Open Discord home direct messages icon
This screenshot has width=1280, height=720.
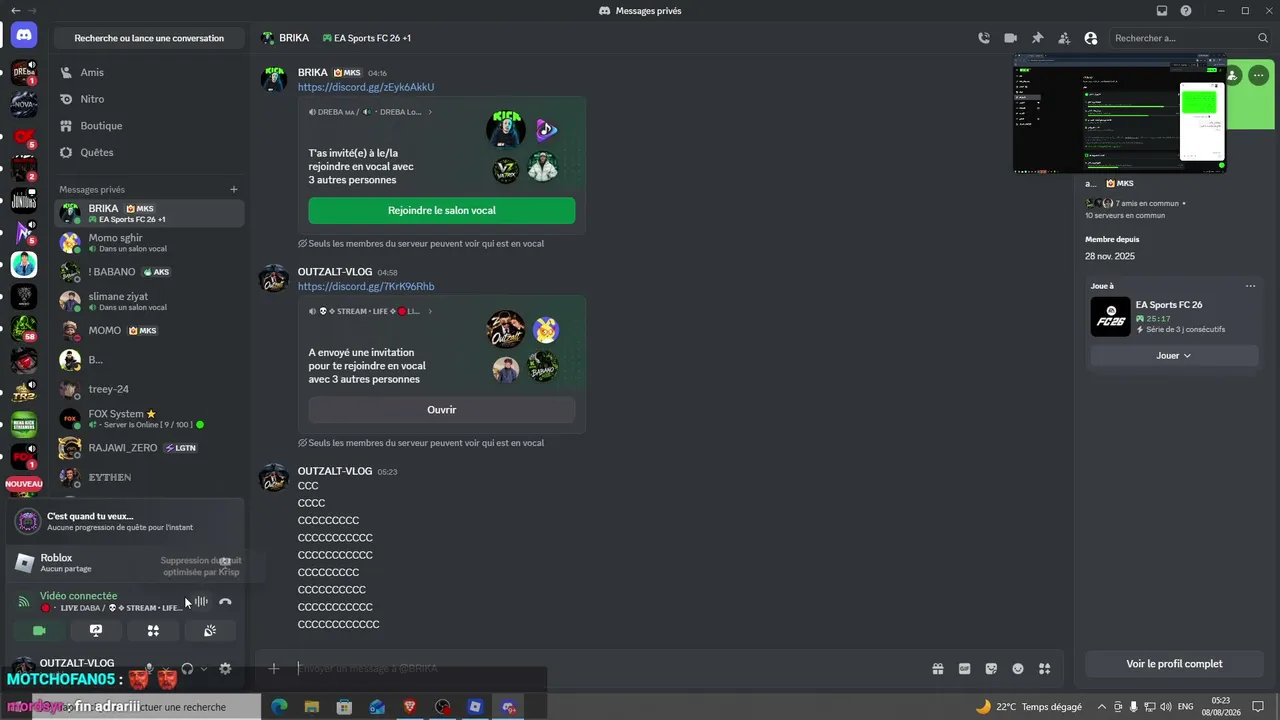[x=24, y=35]
